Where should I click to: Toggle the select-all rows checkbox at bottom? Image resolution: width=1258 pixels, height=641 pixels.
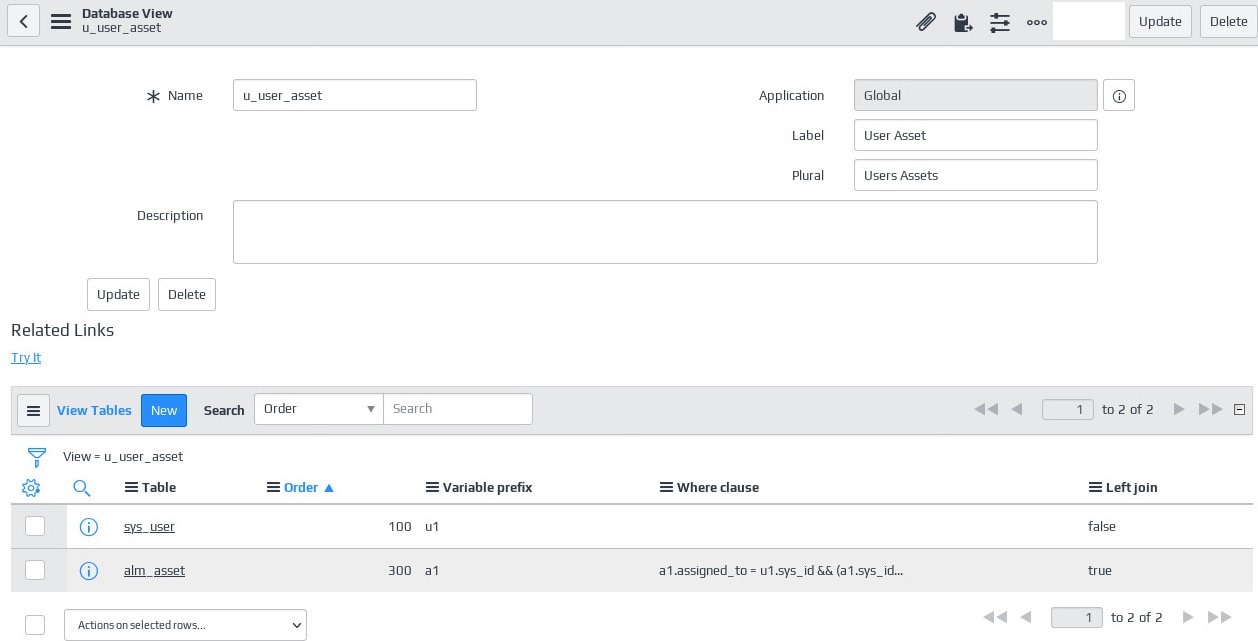(35, 625)
